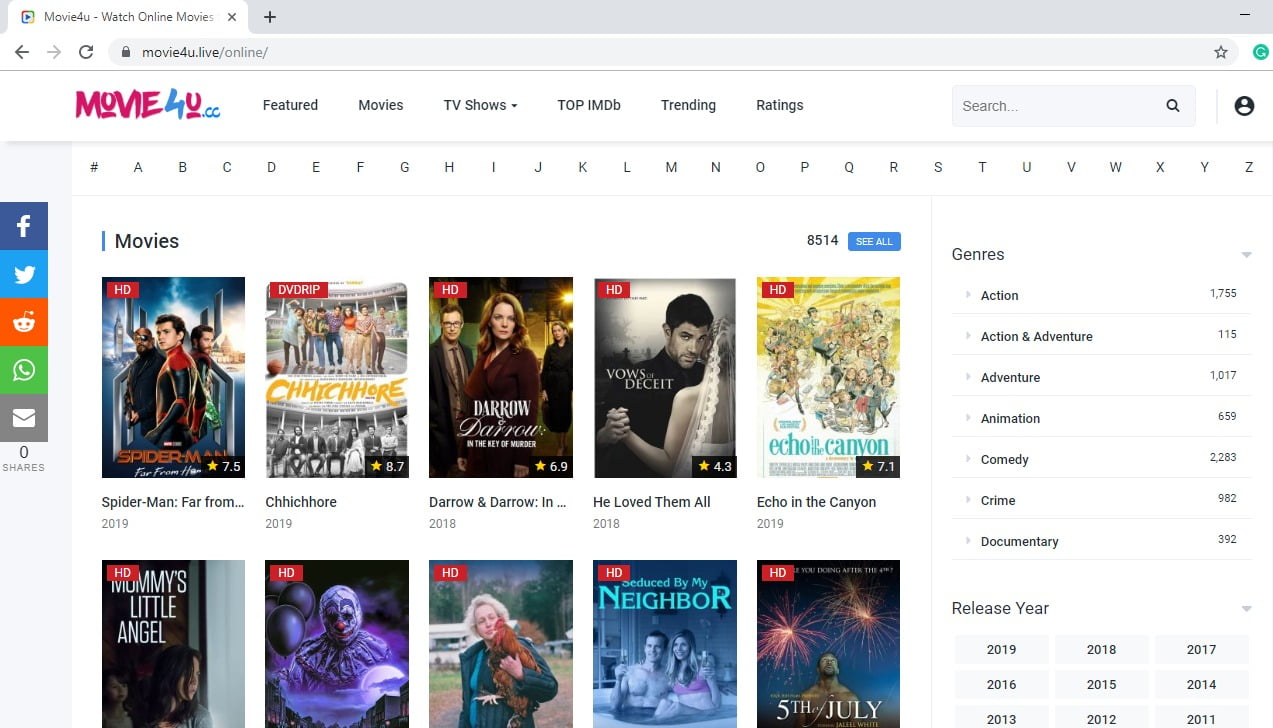Select the Comedy genre link
The image size is (1273, 728).
click(x=1004, y=459)
